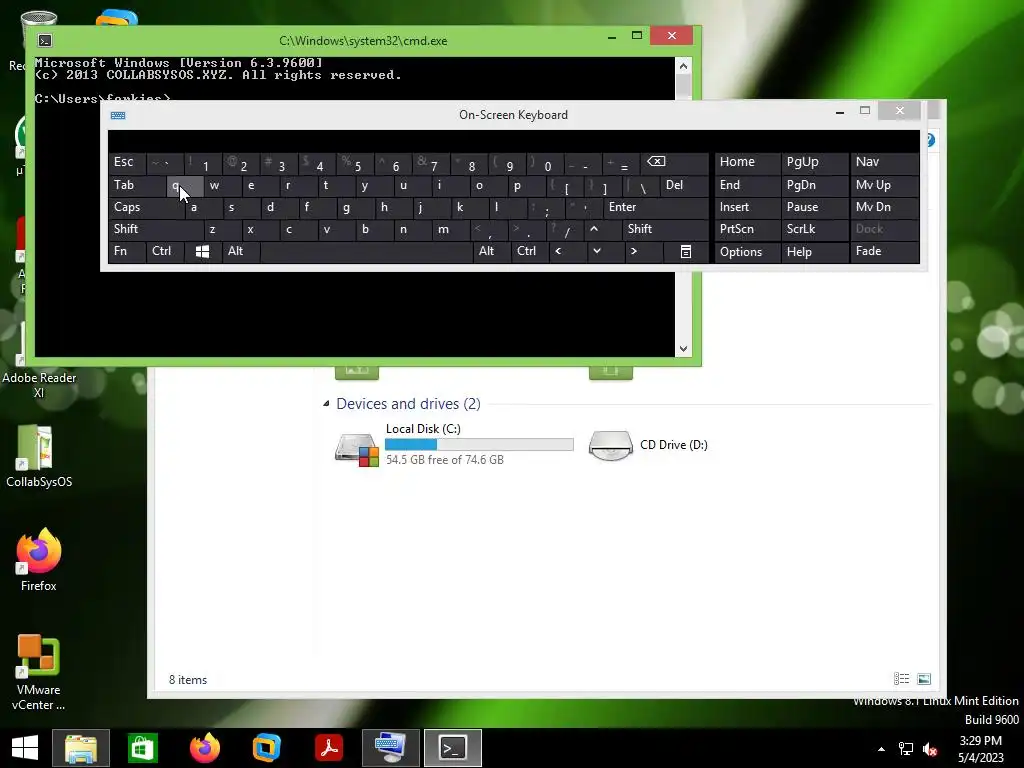Click the Local Disk C: usage bar
Image resolution: width=1024 pixels, height=768 pixels.
pos(479,445)
